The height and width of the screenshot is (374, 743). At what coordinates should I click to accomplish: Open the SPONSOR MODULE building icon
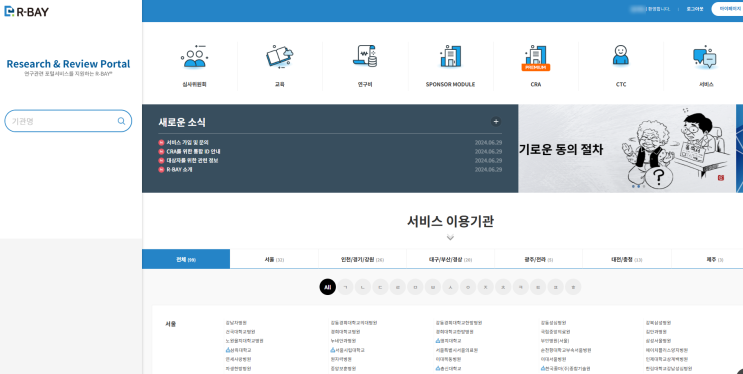click(x=450, y=56)
